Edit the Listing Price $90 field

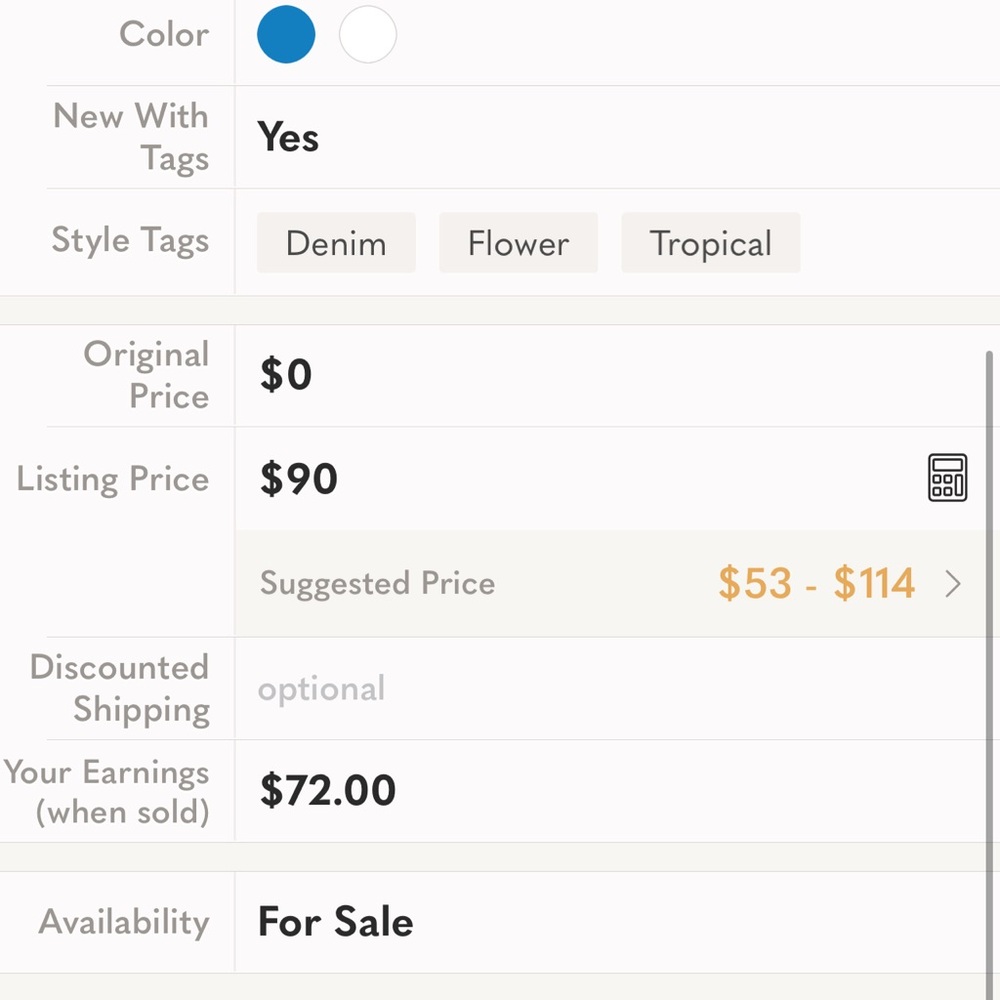299,479
